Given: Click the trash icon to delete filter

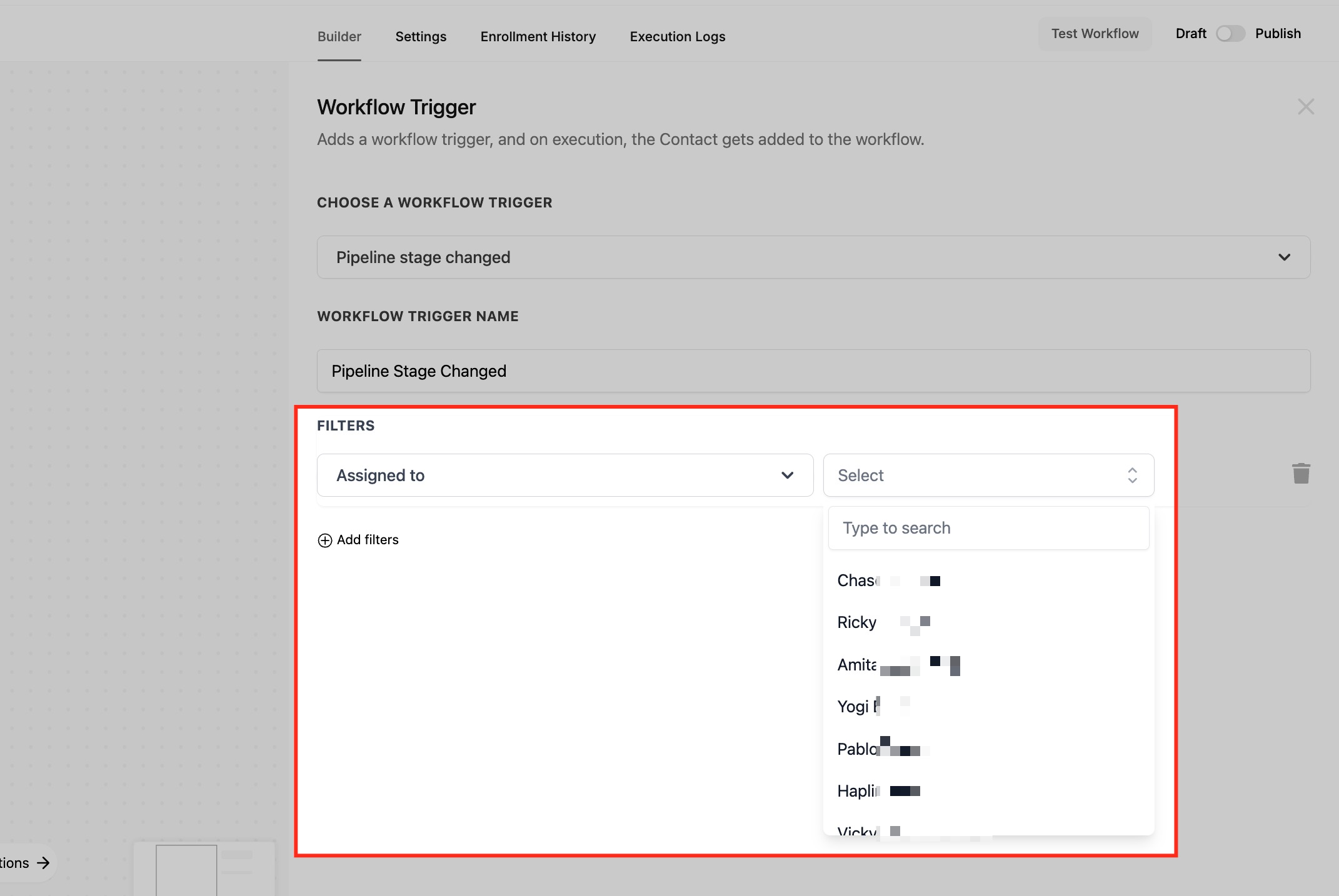Looking at the screenshot, I should click(1301, 474).
